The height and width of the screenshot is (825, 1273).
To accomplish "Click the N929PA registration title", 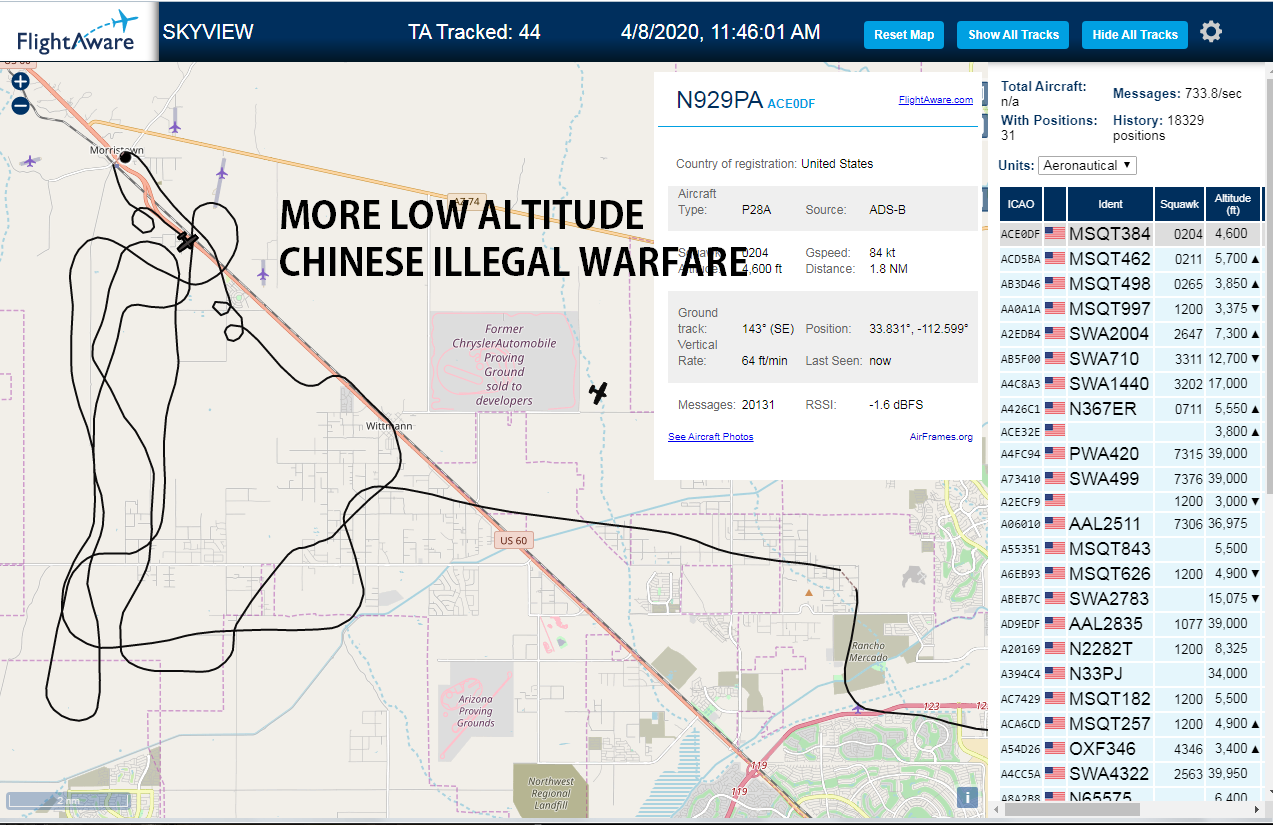I will point(719,100).
